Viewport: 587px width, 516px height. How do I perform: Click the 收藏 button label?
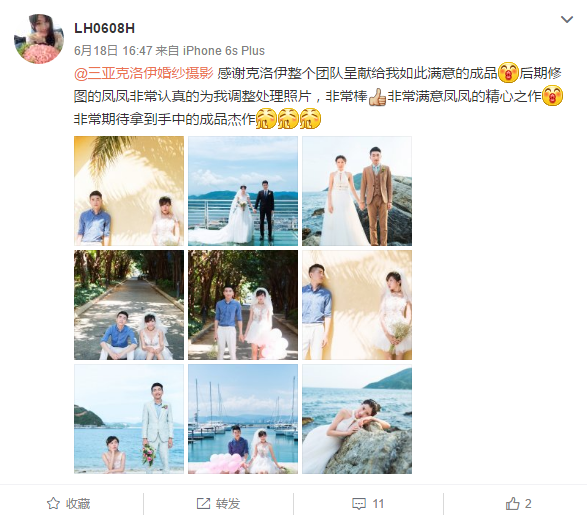[x=78, y=504]
